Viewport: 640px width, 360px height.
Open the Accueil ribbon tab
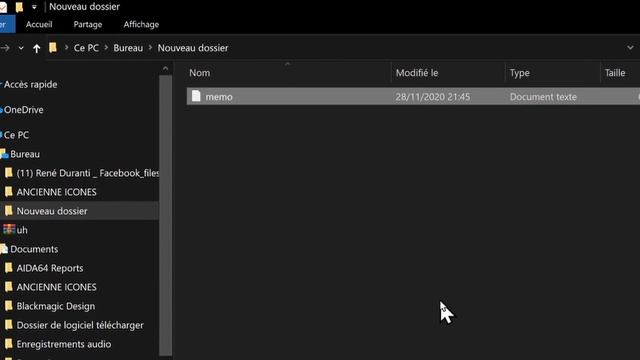point(39,24)
